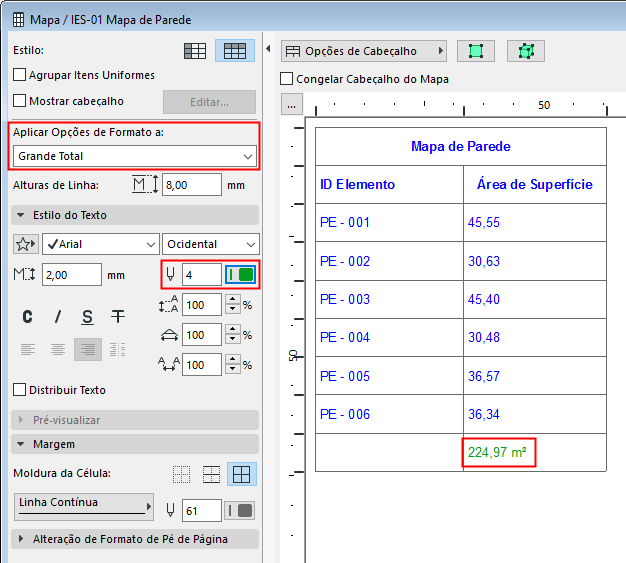Viewport: 626px width, 563px height.
Task: Decrease character width percent with down arrow
Action: pos(232,340)
